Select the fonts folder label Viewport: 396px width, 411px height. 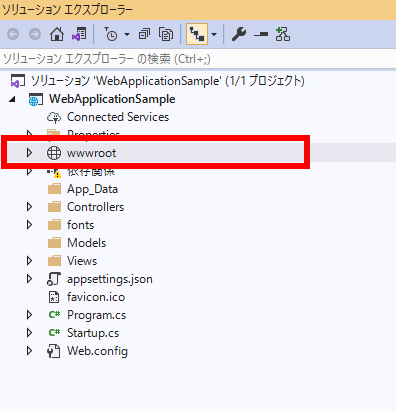click(81, 225)
